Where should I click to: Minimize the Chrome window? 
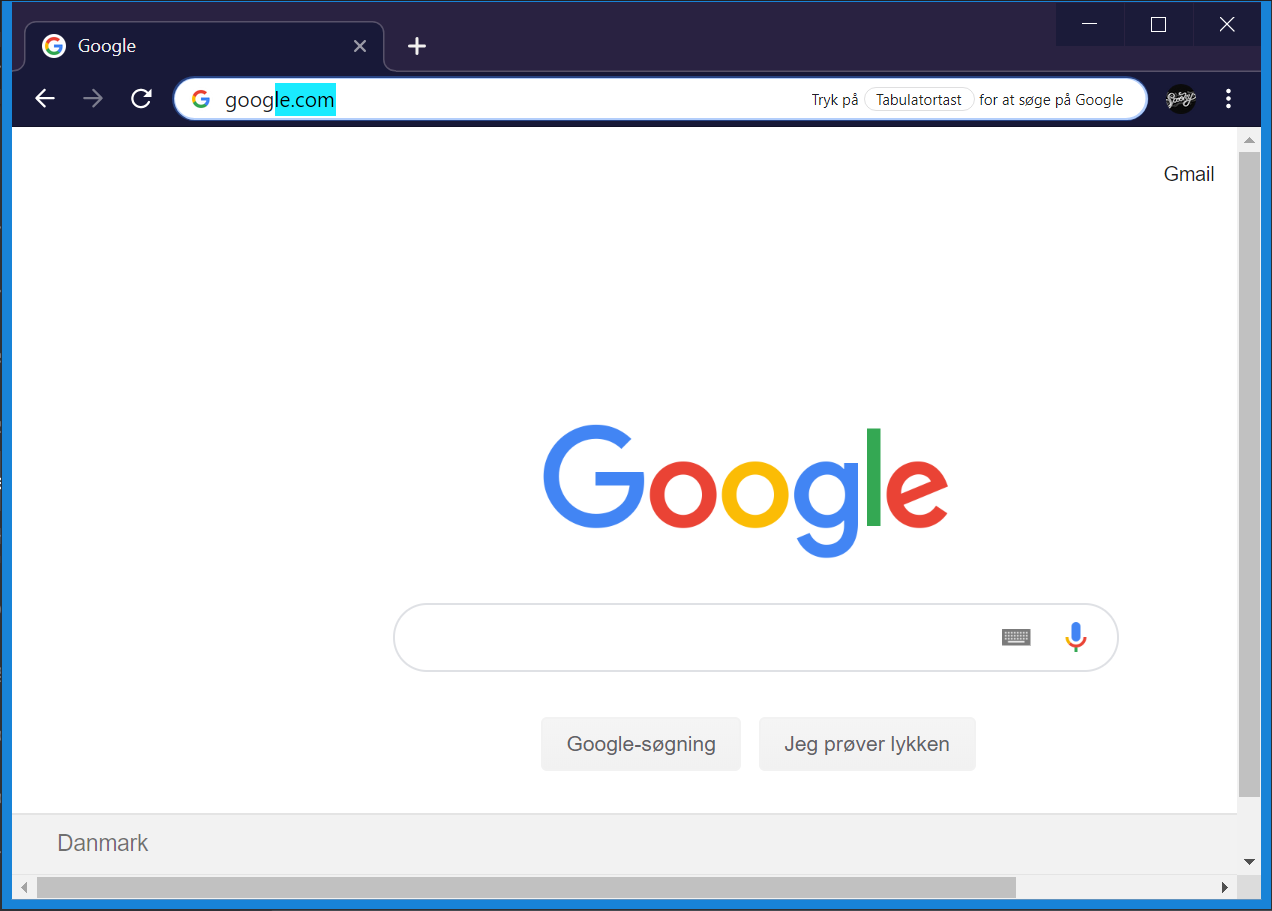tap(1090, 24)
